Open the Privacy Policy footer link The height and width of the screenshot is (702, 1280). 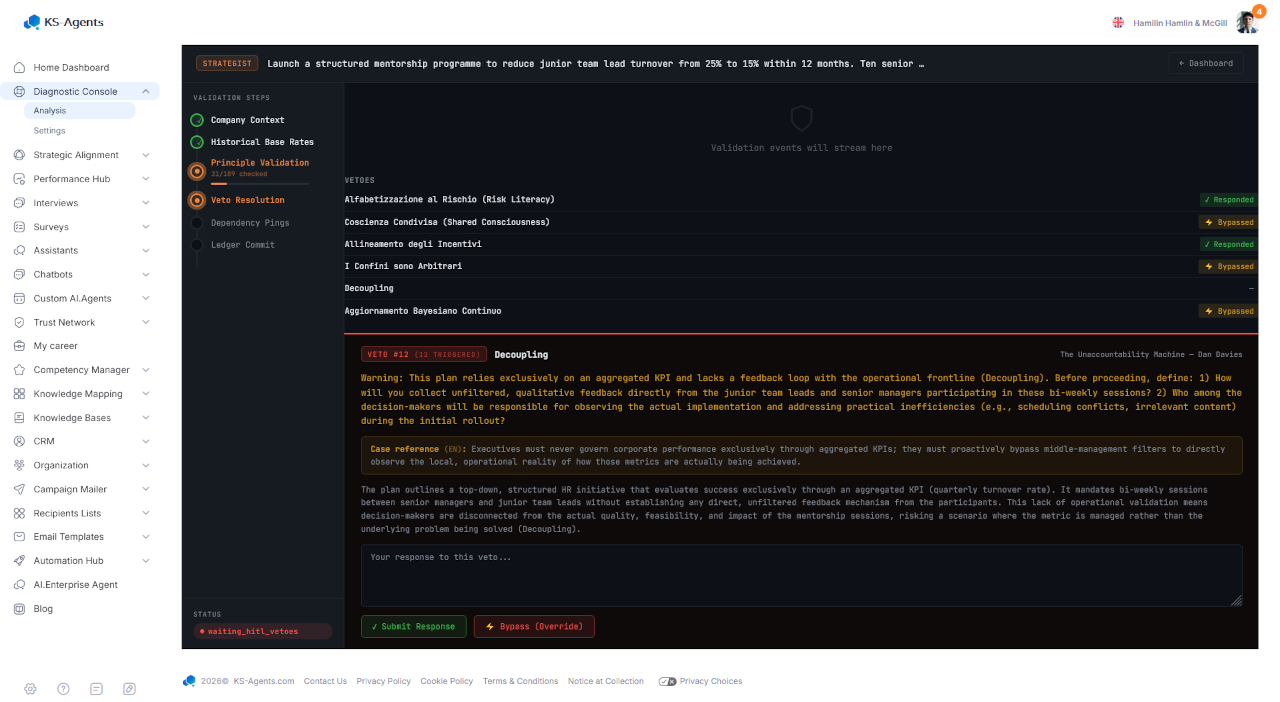coord(383,681)
